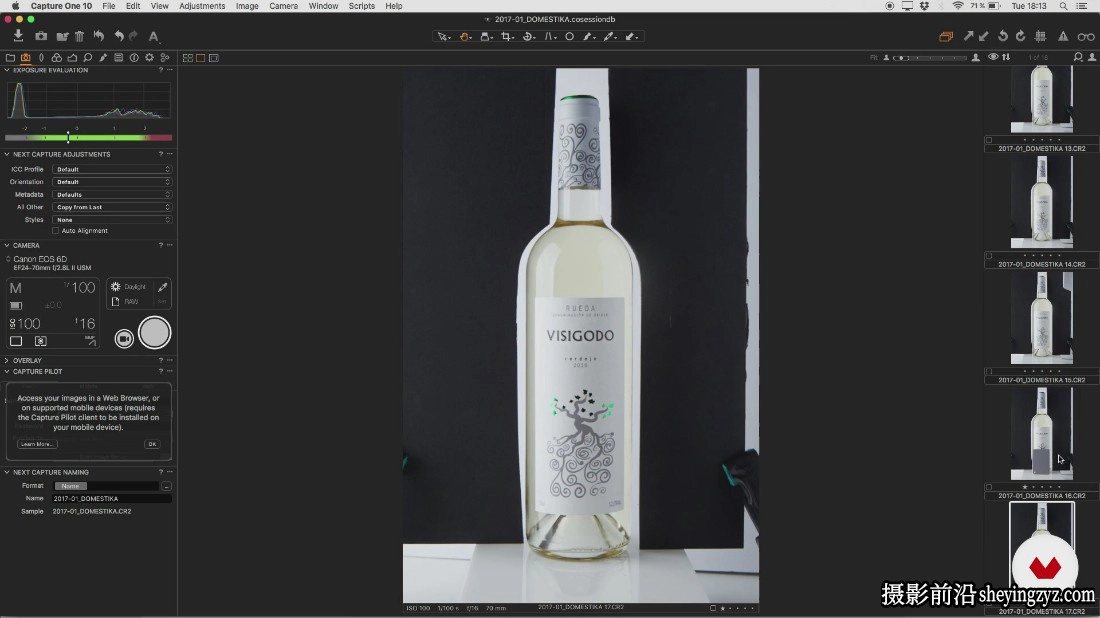Viewport: 1100px width, 618px height.
Task: Click the naming Format ellipsis button
Action: [166, 485]
